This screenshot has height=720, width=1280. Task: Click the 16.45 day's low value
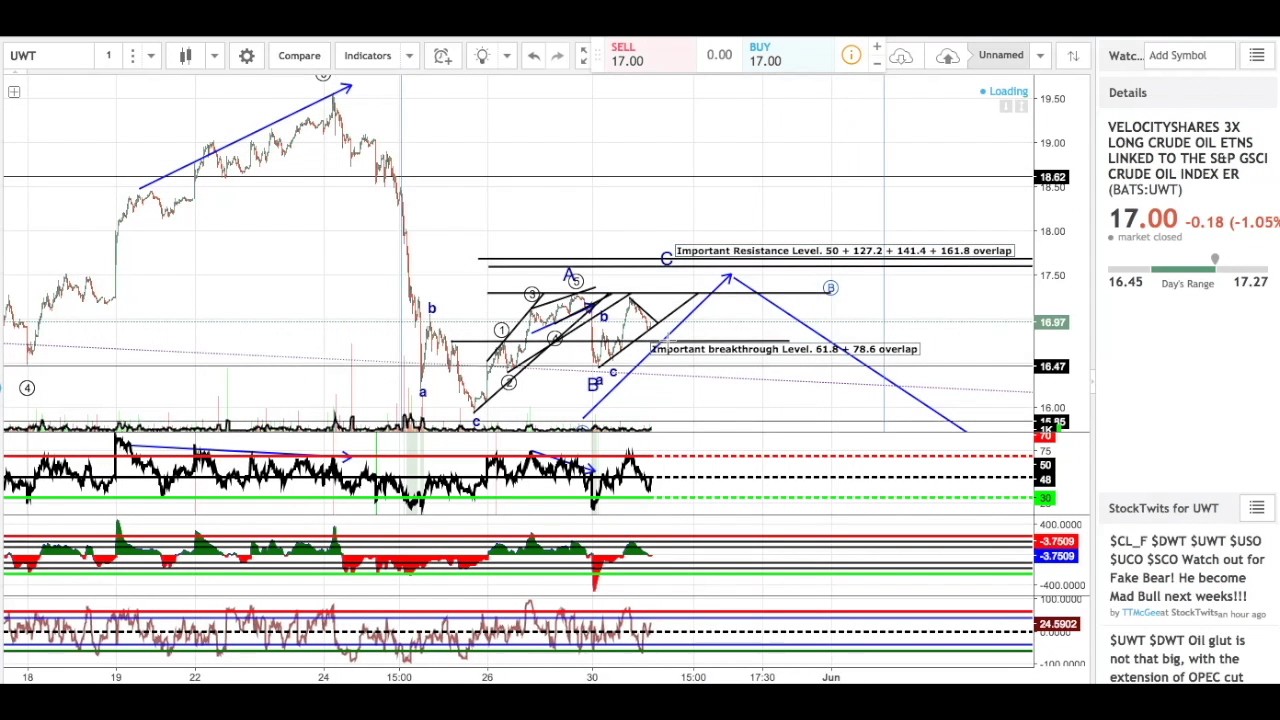tap(1125, 283)
